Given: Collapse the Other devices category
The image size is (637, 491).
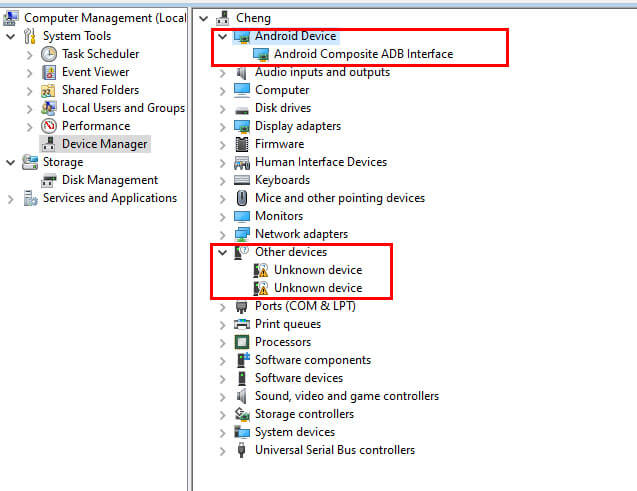Looking at the screenshot, I should pos(222,252).
